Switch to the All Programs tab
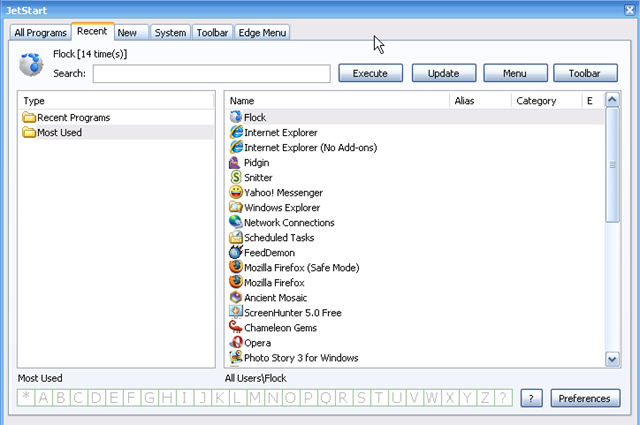The width and height of the screenshot is (640, 425). point(42,33)
